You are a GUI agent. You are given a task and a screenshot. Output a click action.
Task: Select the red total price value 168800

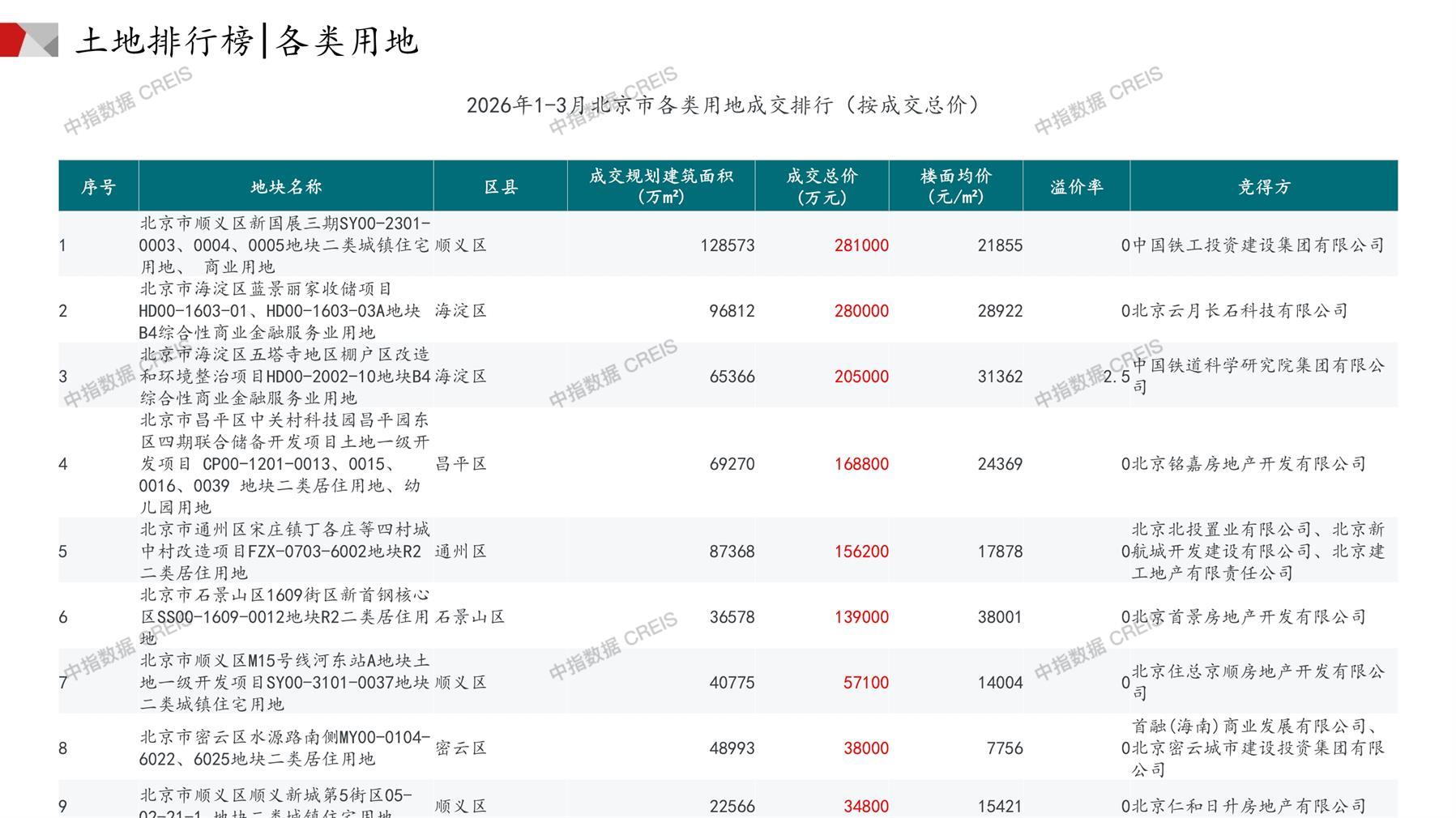[x=861, y=464]
